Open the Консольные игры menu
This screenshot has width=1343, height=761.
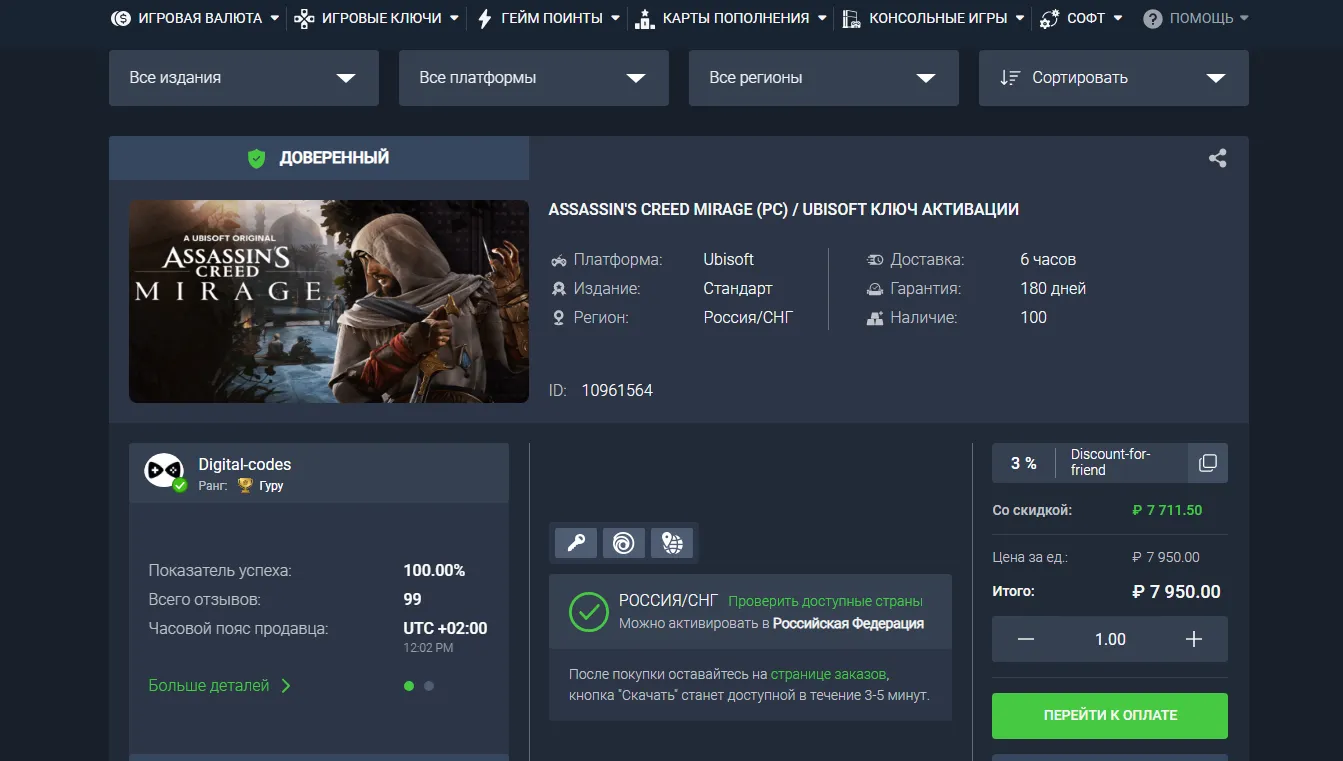point(933,18)
